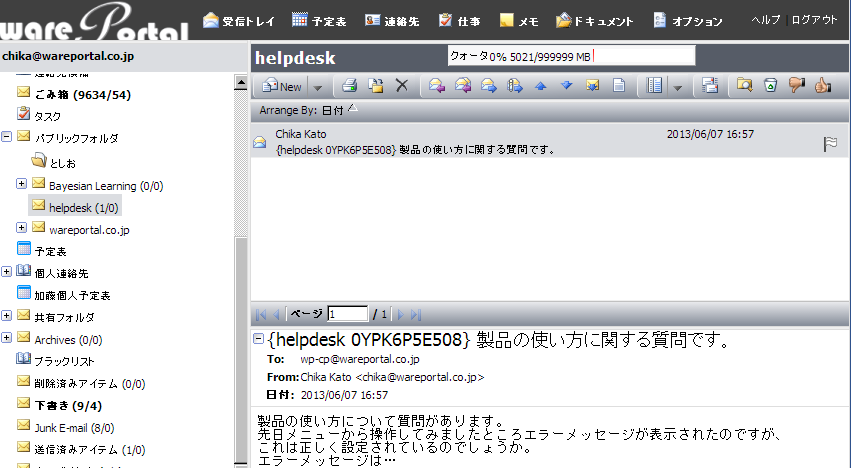This screenshot has height=468, width=851.
Task: Select the タスク folder
Action: pos(47,116)
